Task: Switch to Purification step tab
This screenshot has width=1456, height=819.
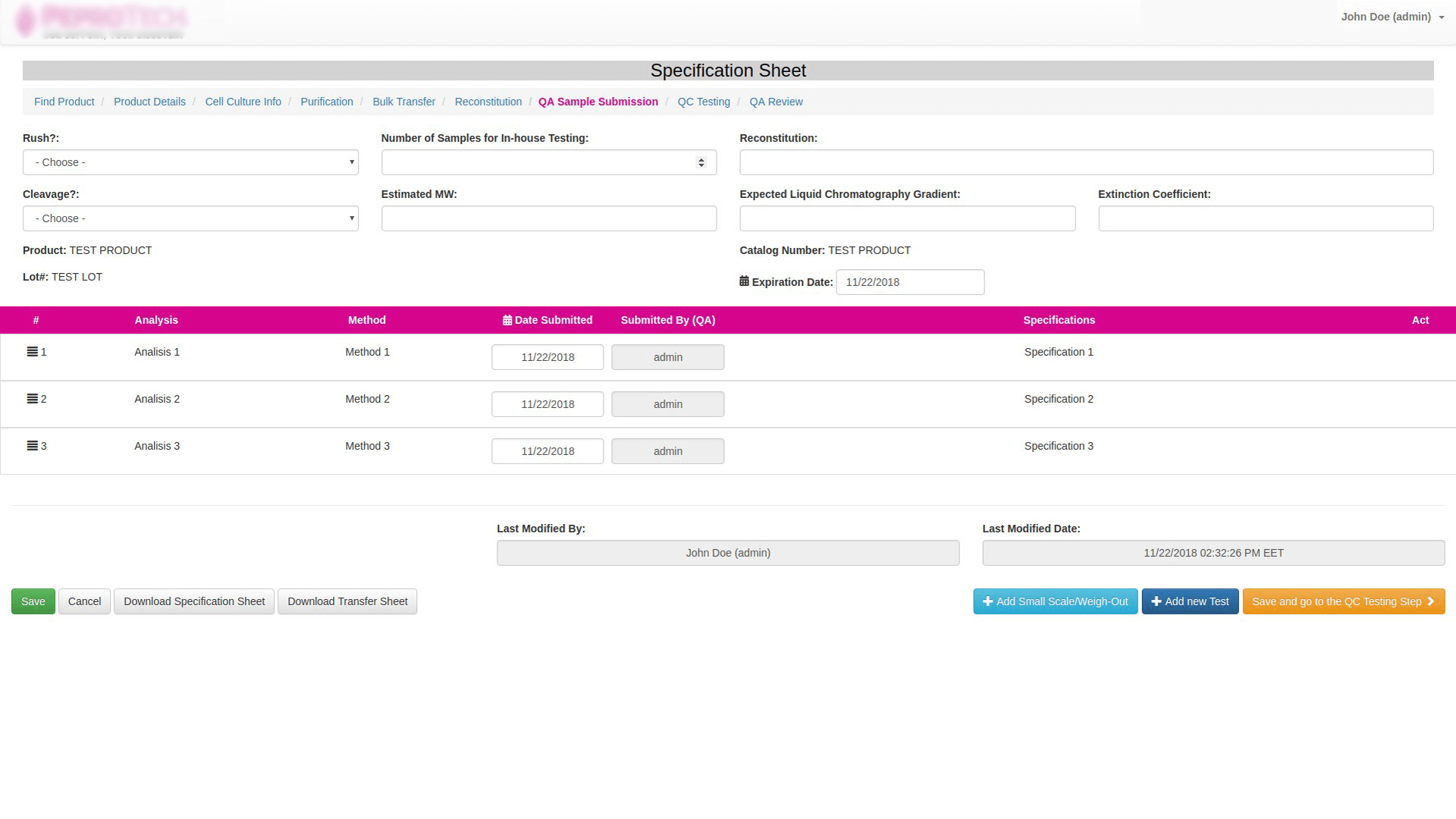Action: coord(326,102)
